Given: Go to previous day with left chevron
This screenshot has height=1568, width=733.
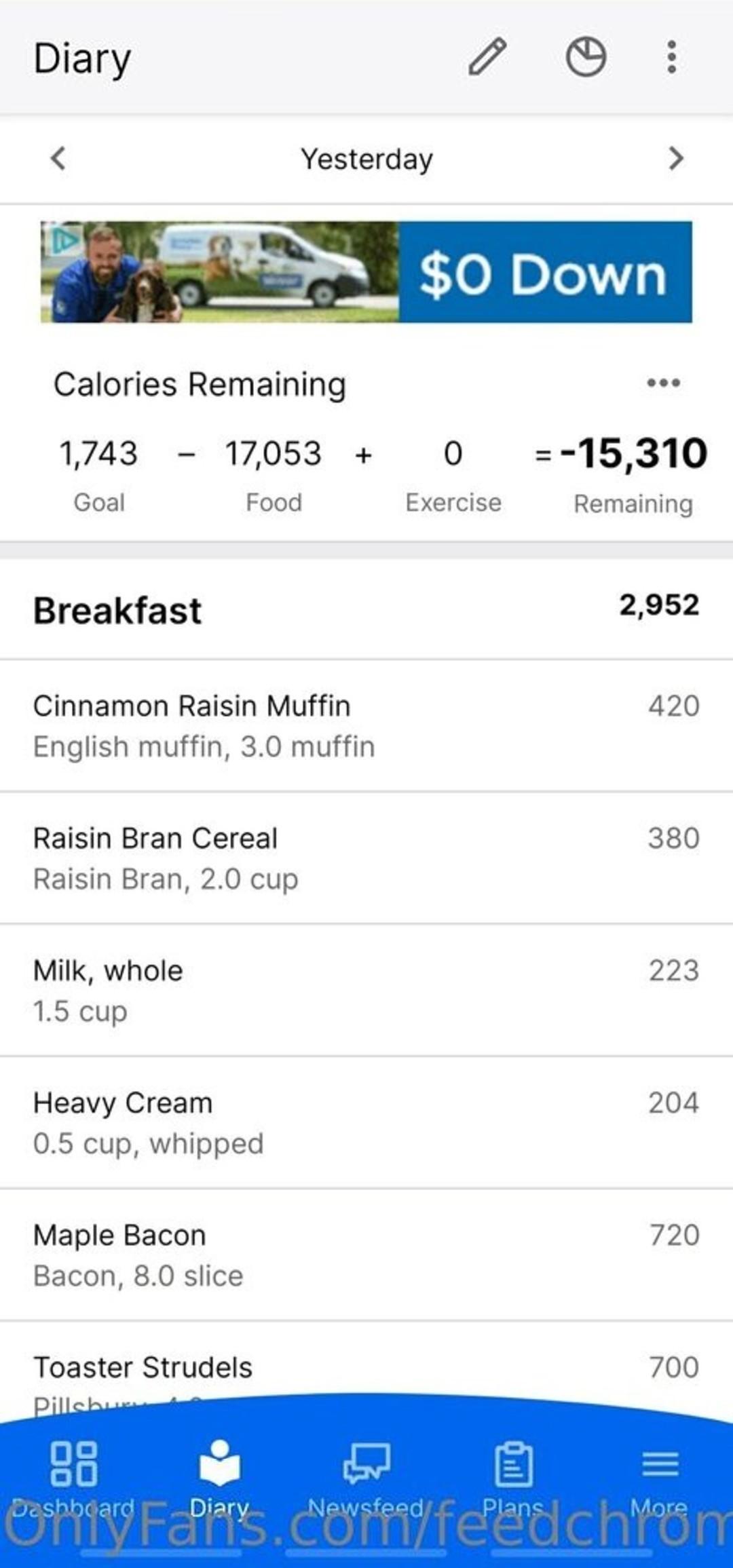Looking at the screenshot, I should coord(58,159).
